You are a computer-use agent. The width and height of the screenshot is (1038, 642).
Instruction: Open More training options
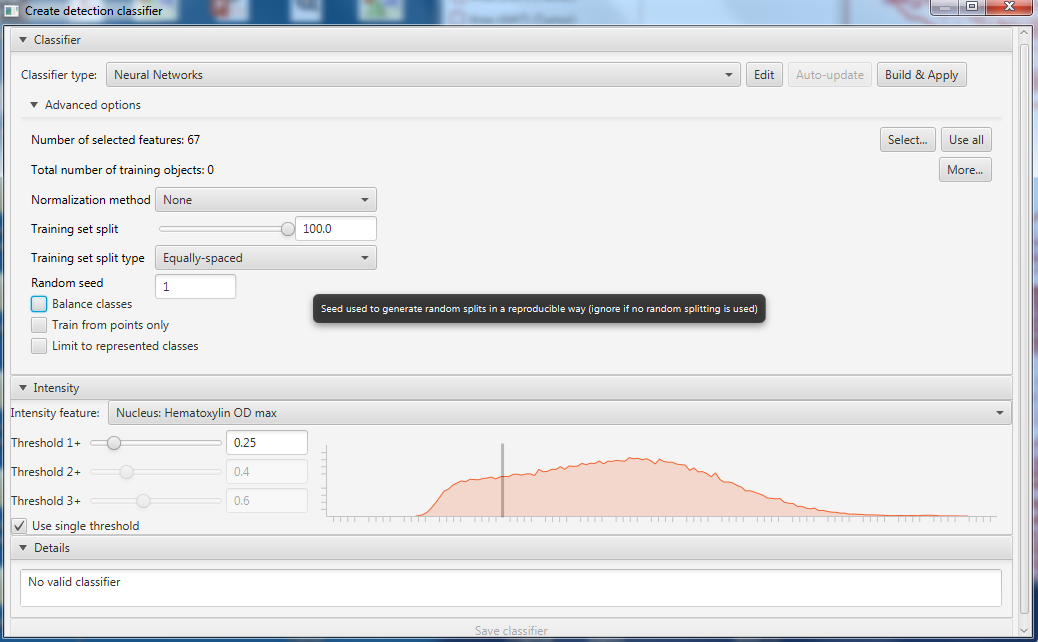963,169
